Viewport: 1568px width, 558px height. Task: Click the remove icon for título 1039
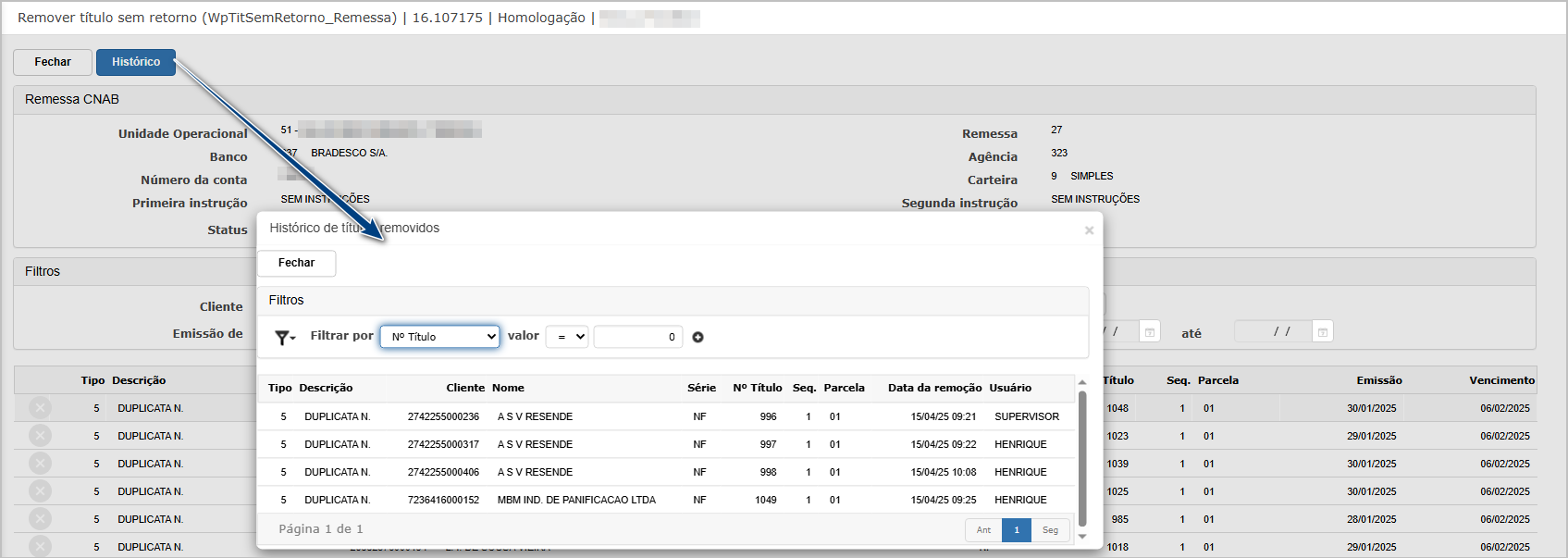40,464
